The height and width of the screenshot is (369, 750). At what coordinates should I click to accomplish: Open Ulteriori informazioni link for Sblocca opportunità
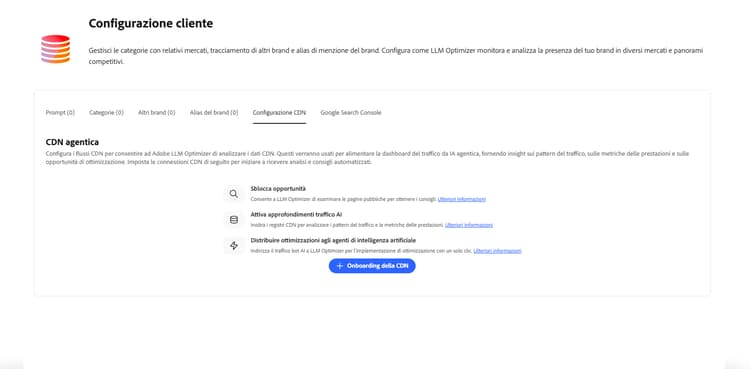coord(462,199)
